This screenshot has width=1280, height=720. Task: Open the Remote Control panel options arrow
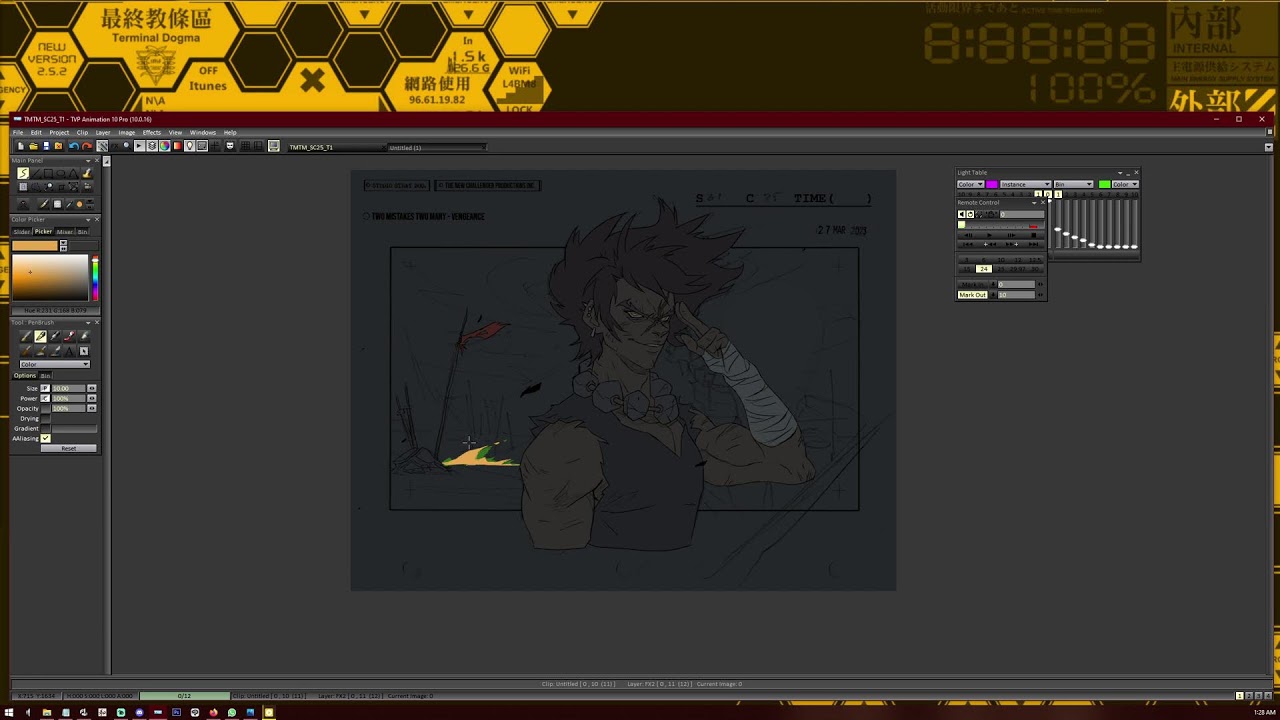pyautogui.click(x=1034, y=203)
